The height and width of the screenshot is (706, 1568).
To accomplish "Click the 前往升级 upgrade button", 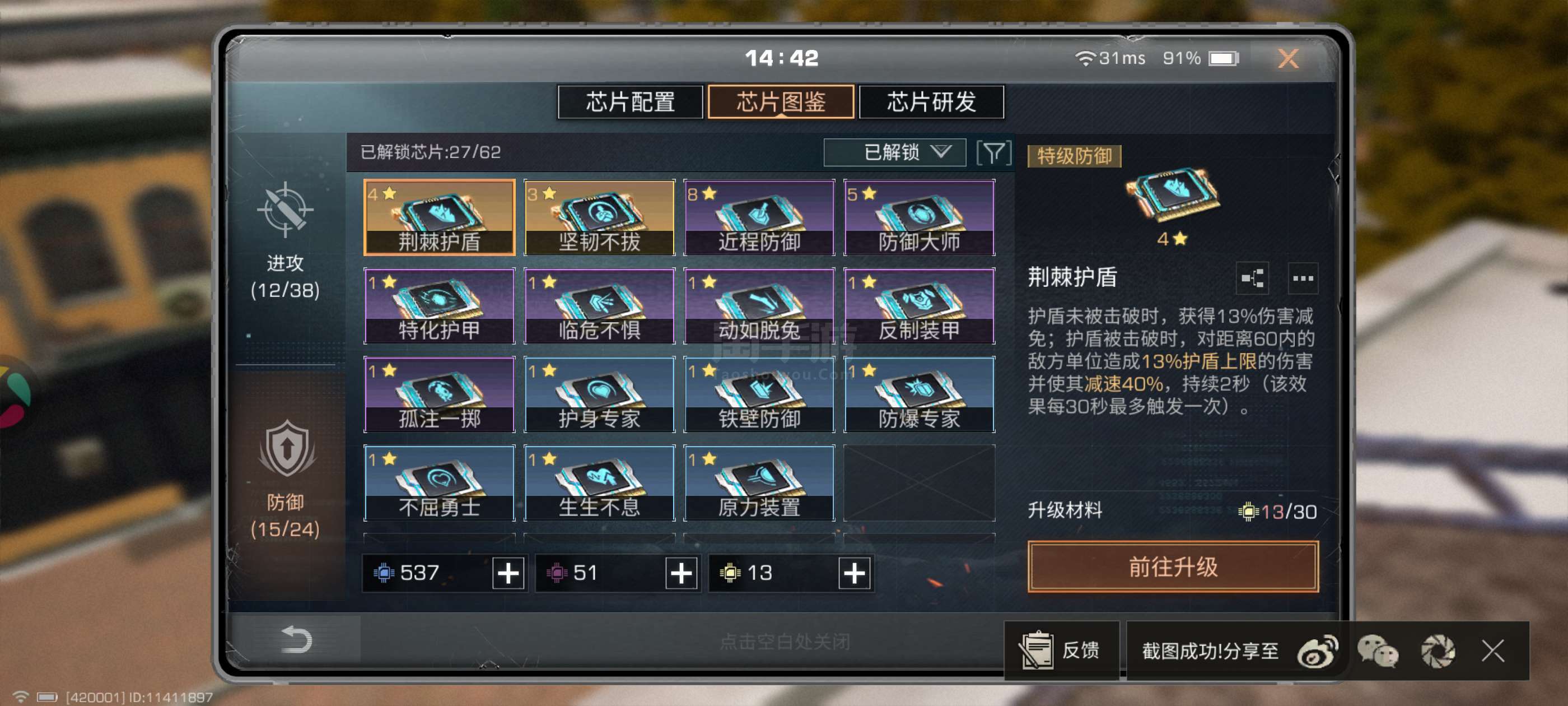I will [1172, 566].
